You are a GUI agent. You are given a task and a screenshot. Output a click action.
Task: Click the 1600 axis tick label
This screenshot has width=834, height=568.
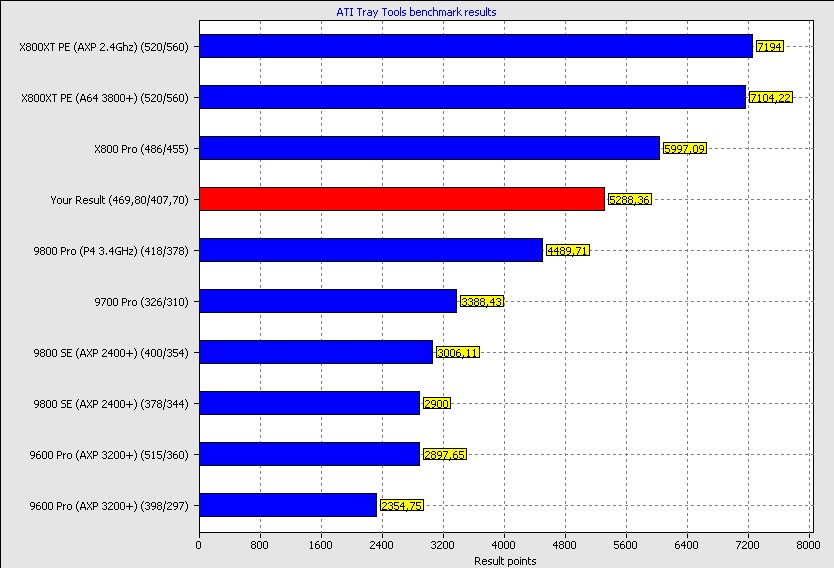point(321,545)
